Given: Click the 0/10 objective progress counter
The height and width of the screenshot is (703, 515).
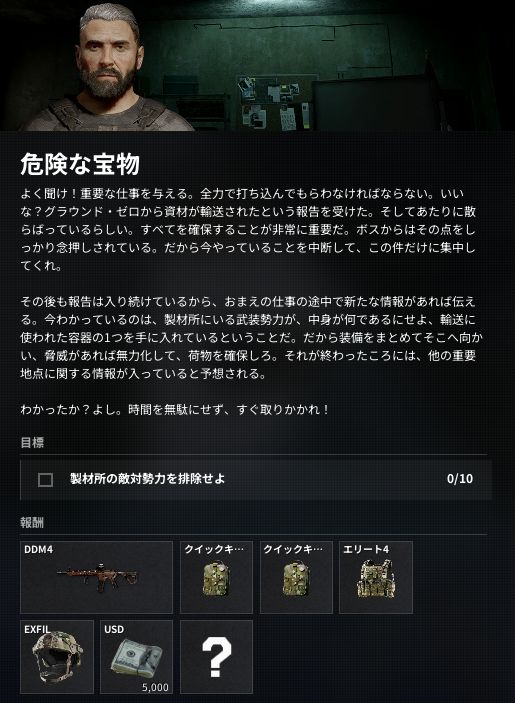Looking at the screenshot, I should click(460, 479).
